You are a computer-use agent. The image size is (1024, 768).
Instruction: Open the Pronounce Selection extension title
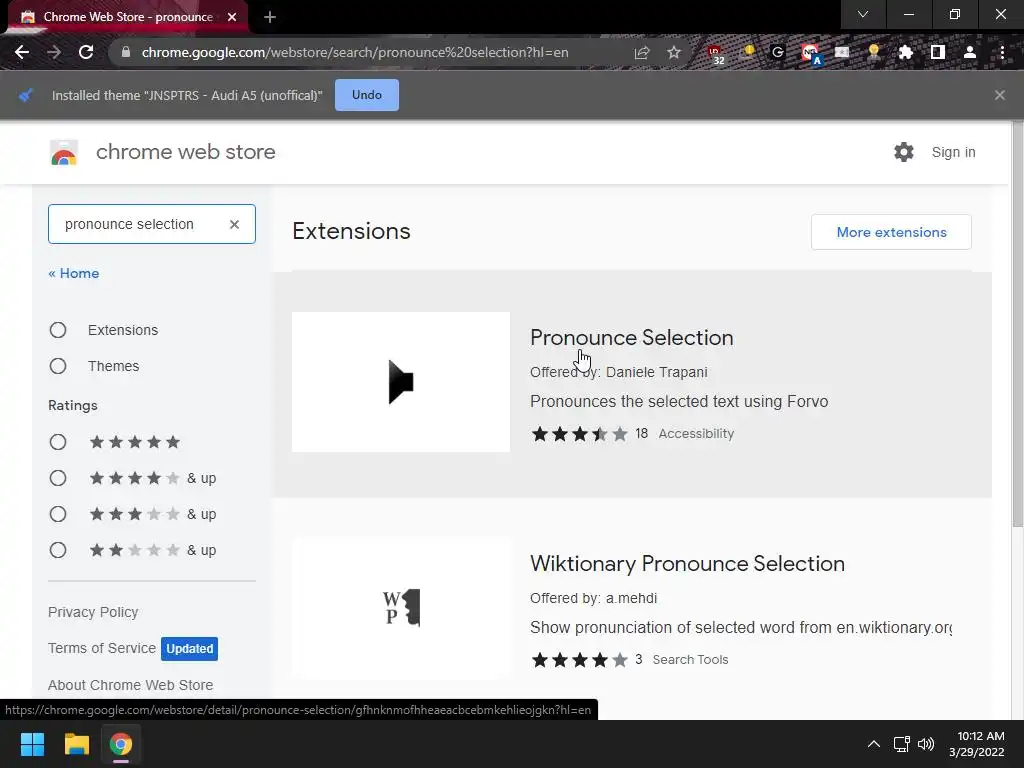pyautogui.click(x=632, y=338)
